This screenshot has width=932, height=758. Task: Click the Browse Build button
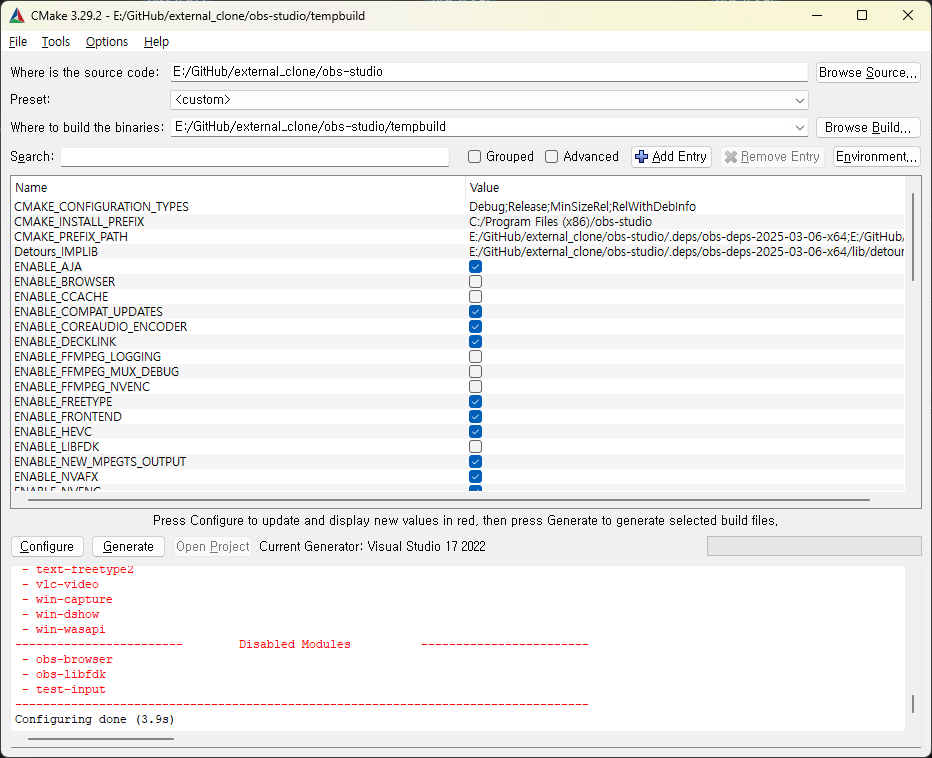(868, 127)
